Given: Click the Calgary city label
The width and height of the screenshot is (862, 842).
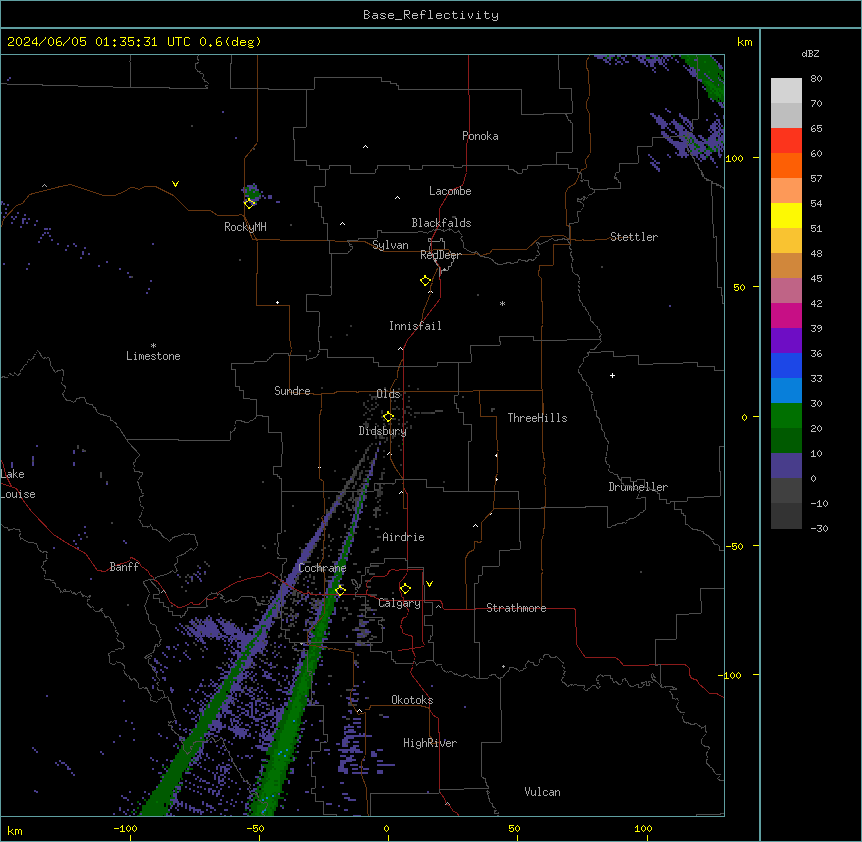Looking at the screenshot, I should click(400, 603).
